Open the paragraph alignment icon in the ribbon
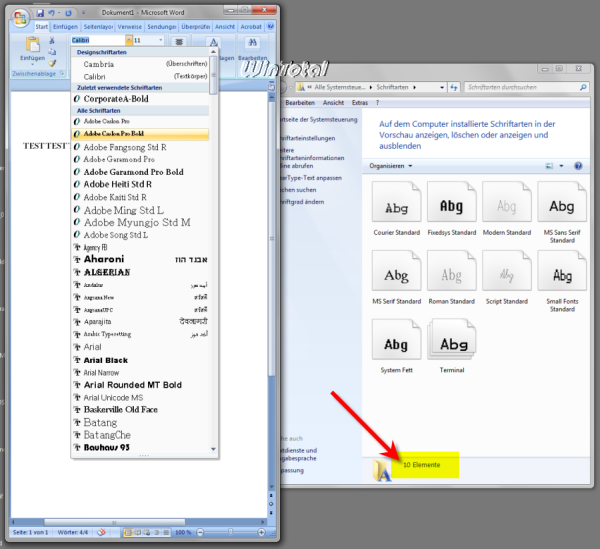The width and height of the screenshot is (600, 549). 179,42
